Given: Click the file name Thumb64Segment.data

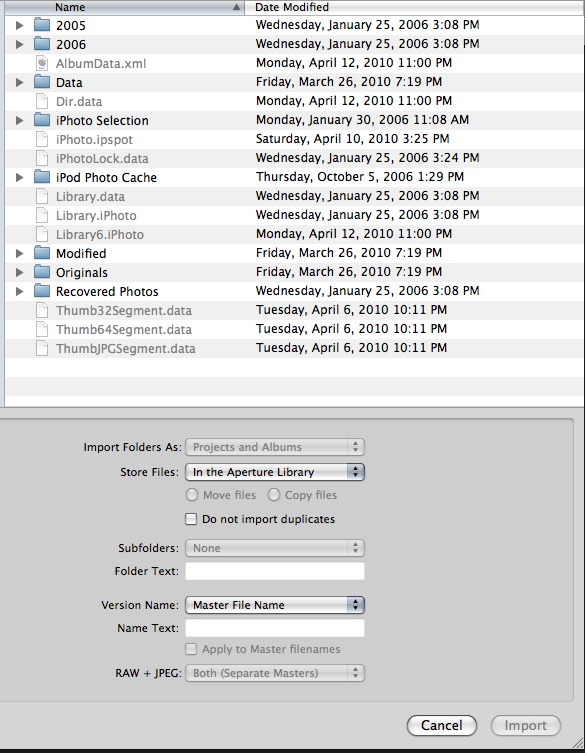Looking at the screenshot, I should 124,329.
